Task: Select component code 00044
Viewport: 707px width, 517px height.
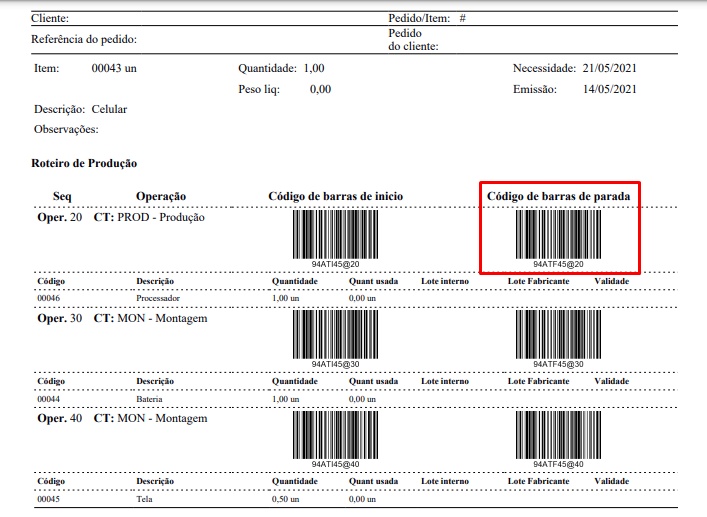Action: (x=49, y=399)
